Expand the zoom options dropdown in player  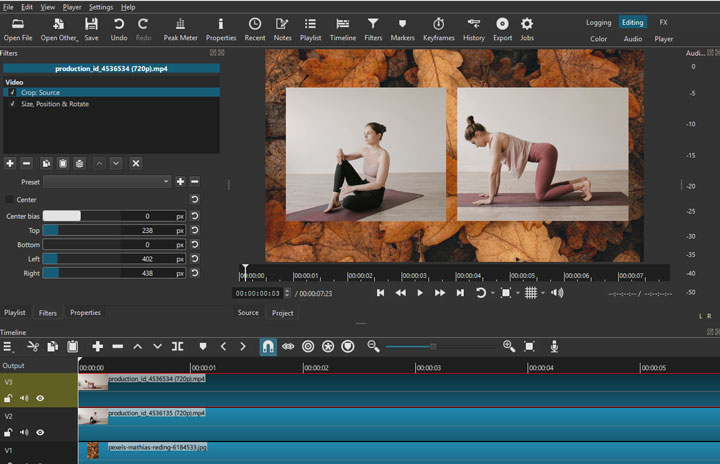click(x=517, y=293)
